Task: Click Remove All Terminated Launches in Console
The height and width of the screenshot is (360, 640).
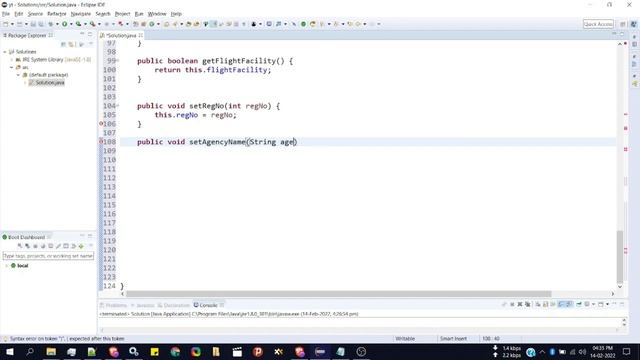Action: 527,304
